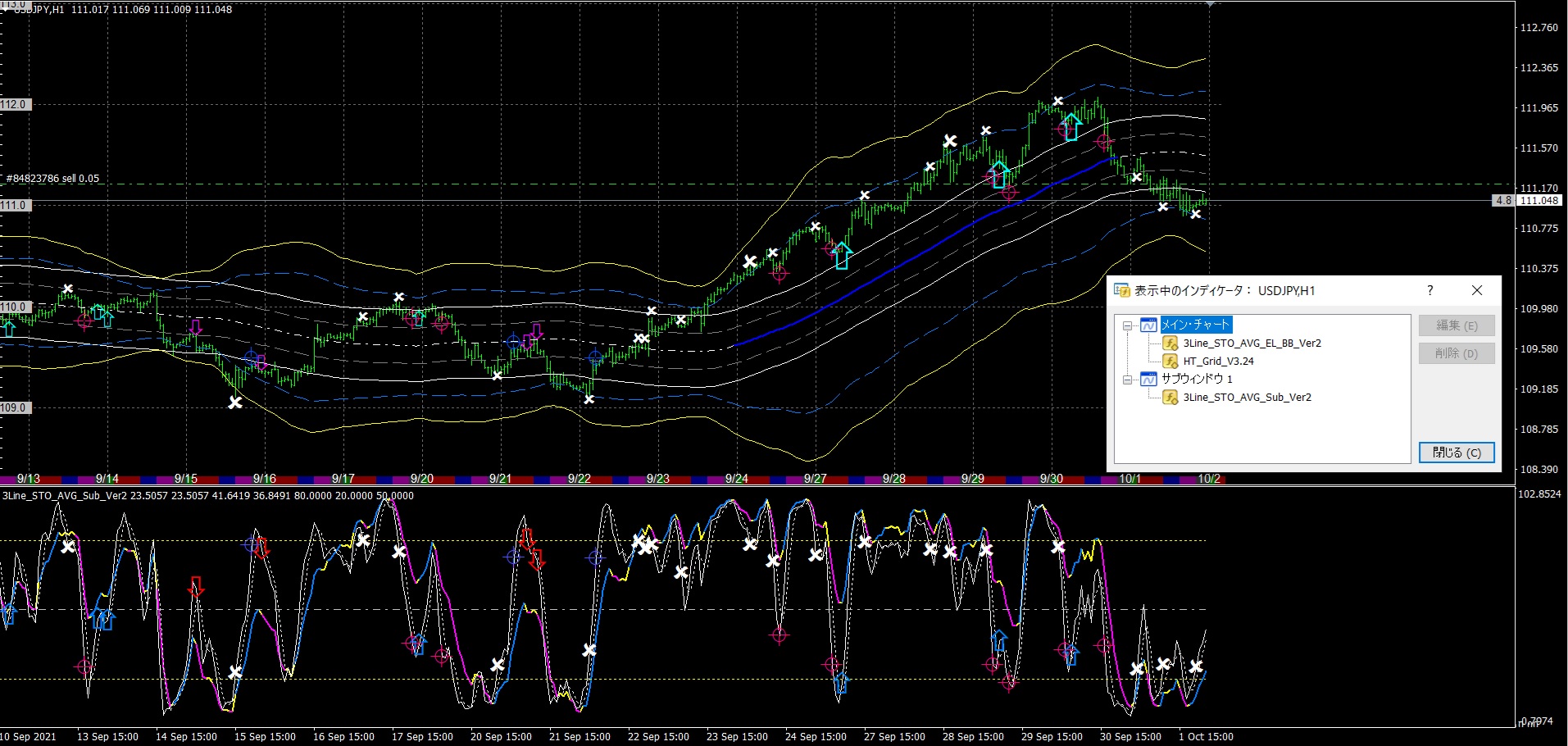Viewport: 1568px width, 746px height.
Task: Click the 9/24 date marker on timeline
Action: pyautogui.click(x=736, y=479)
